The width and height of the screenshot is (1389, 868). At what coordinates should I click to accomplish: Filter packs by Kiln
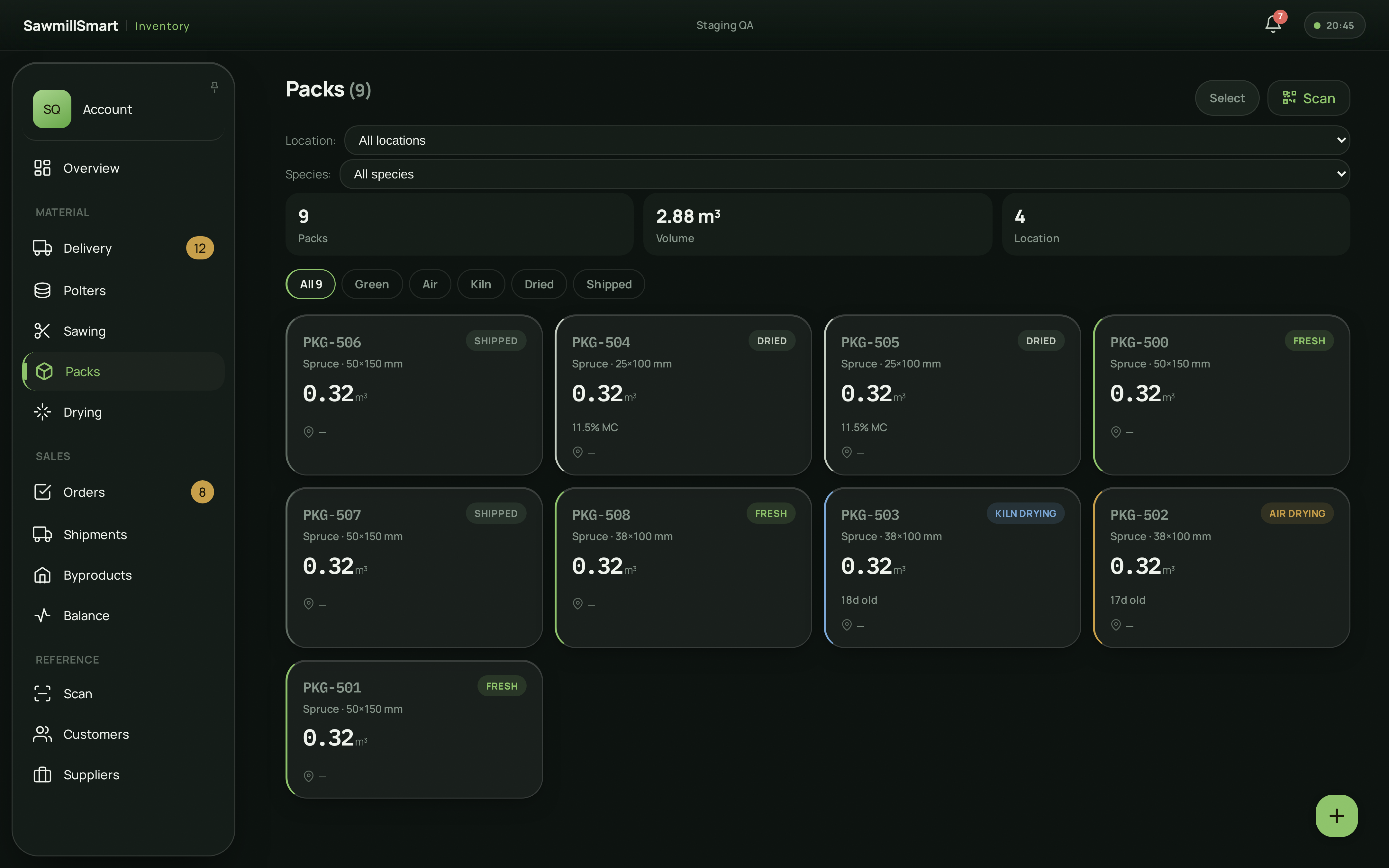pos(481,284)
